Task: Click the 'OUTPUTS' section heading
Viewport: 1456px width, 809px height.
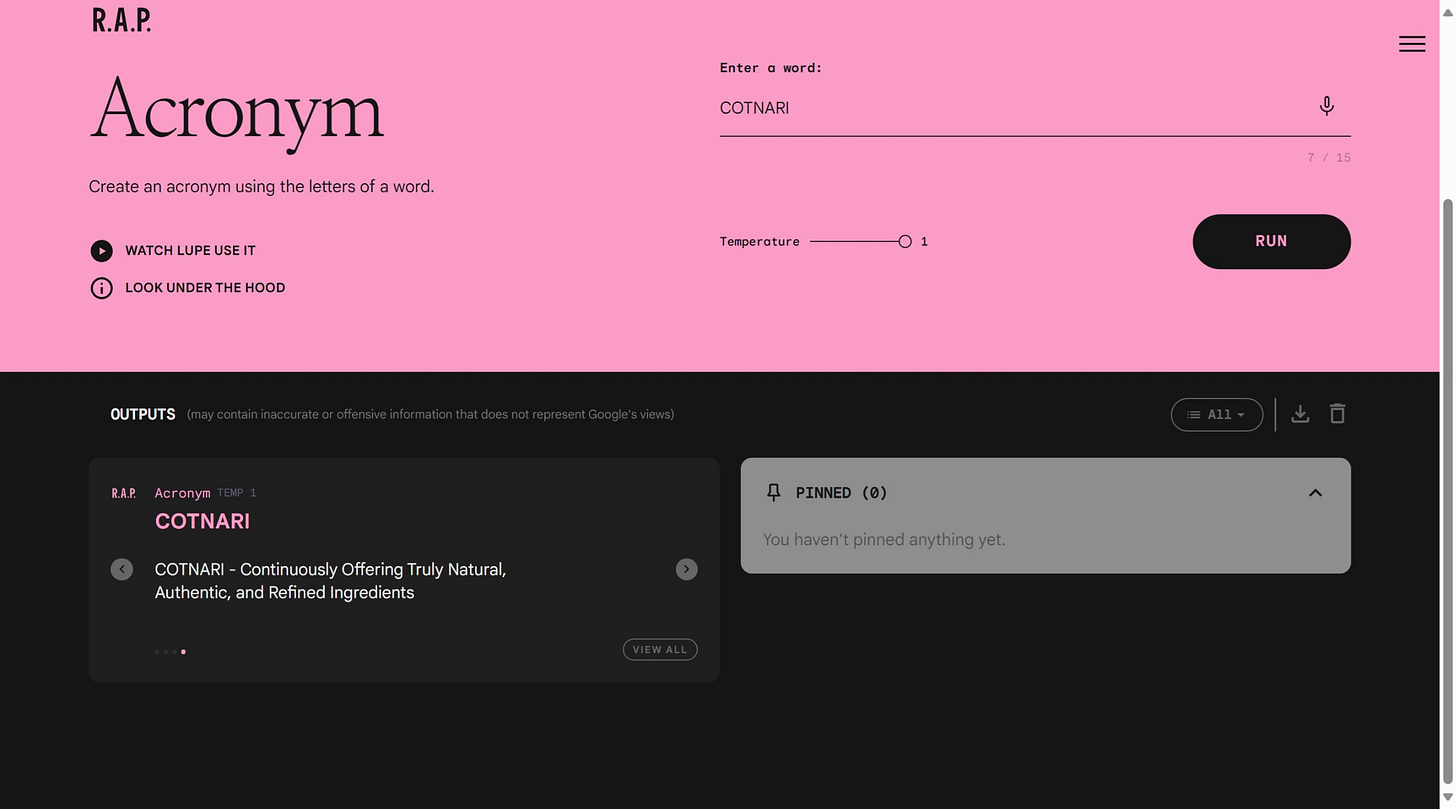Action: click(143, 414)
